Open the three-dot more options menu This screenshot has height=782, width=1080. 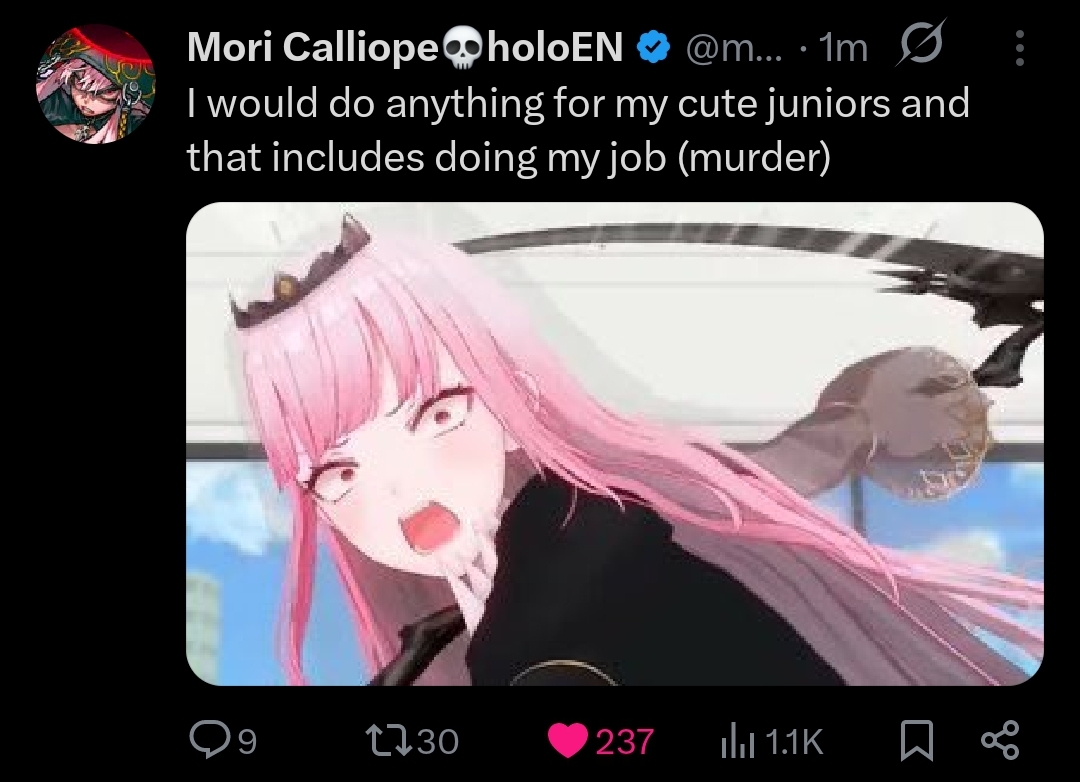coord(1020,48)
